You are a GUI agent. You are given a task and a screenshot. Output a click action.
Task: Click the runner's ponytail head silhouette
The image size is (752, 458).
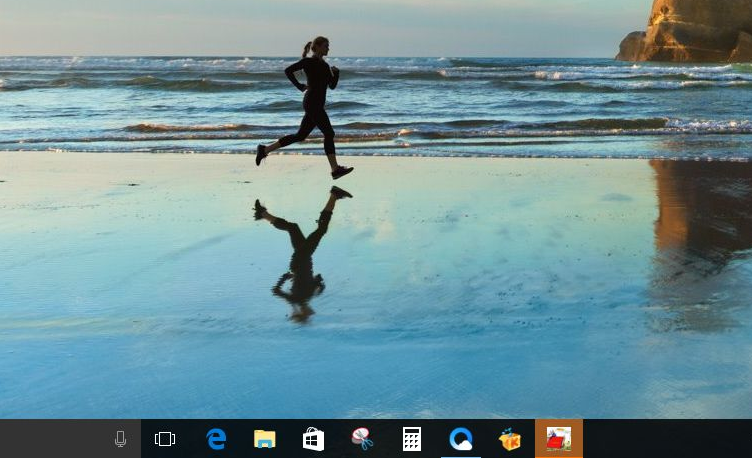pyautogui.click(x=319, y=46)
